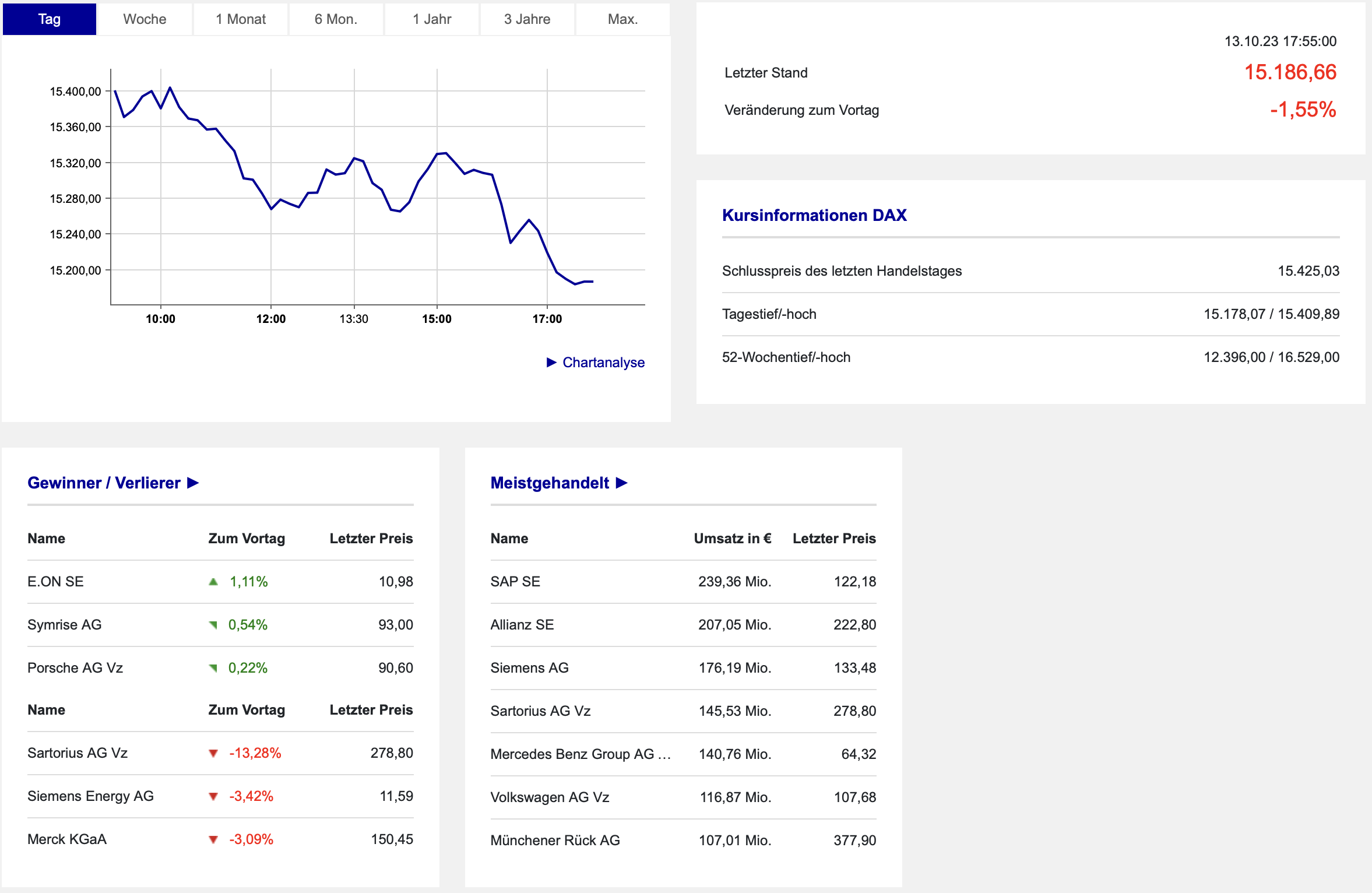Click the arrow icon beside Meistgehandelt
The height and width of the screenshot is (893, 1372).
[622, 483]
